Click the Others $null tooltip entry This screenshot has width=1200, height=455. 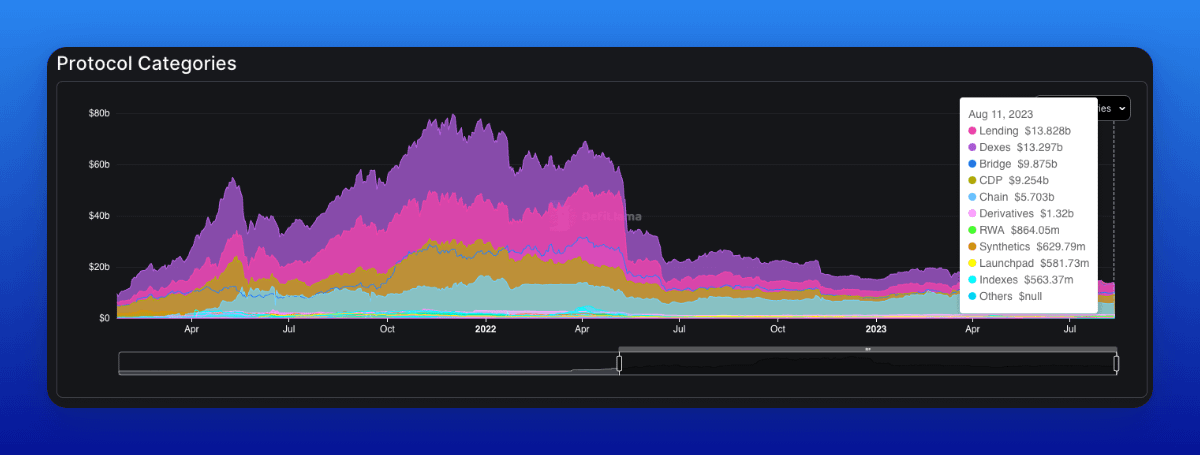1009,296
